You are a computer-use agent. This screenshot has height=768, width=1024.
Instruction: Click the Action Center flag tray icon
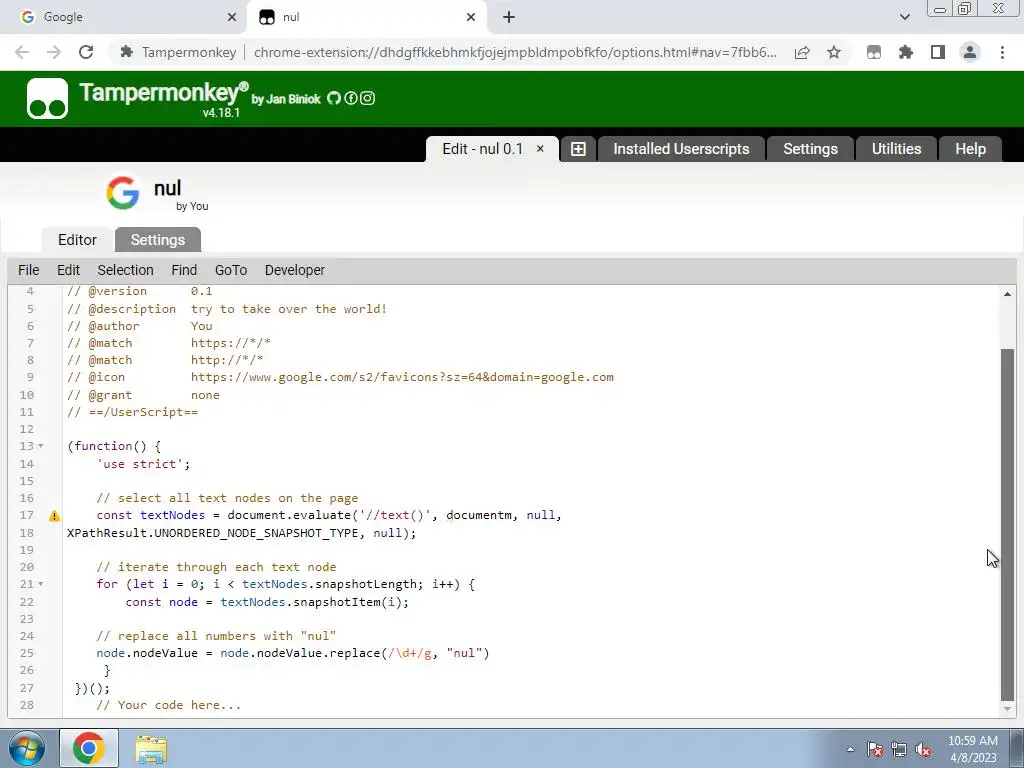click(x=875, y=749)
